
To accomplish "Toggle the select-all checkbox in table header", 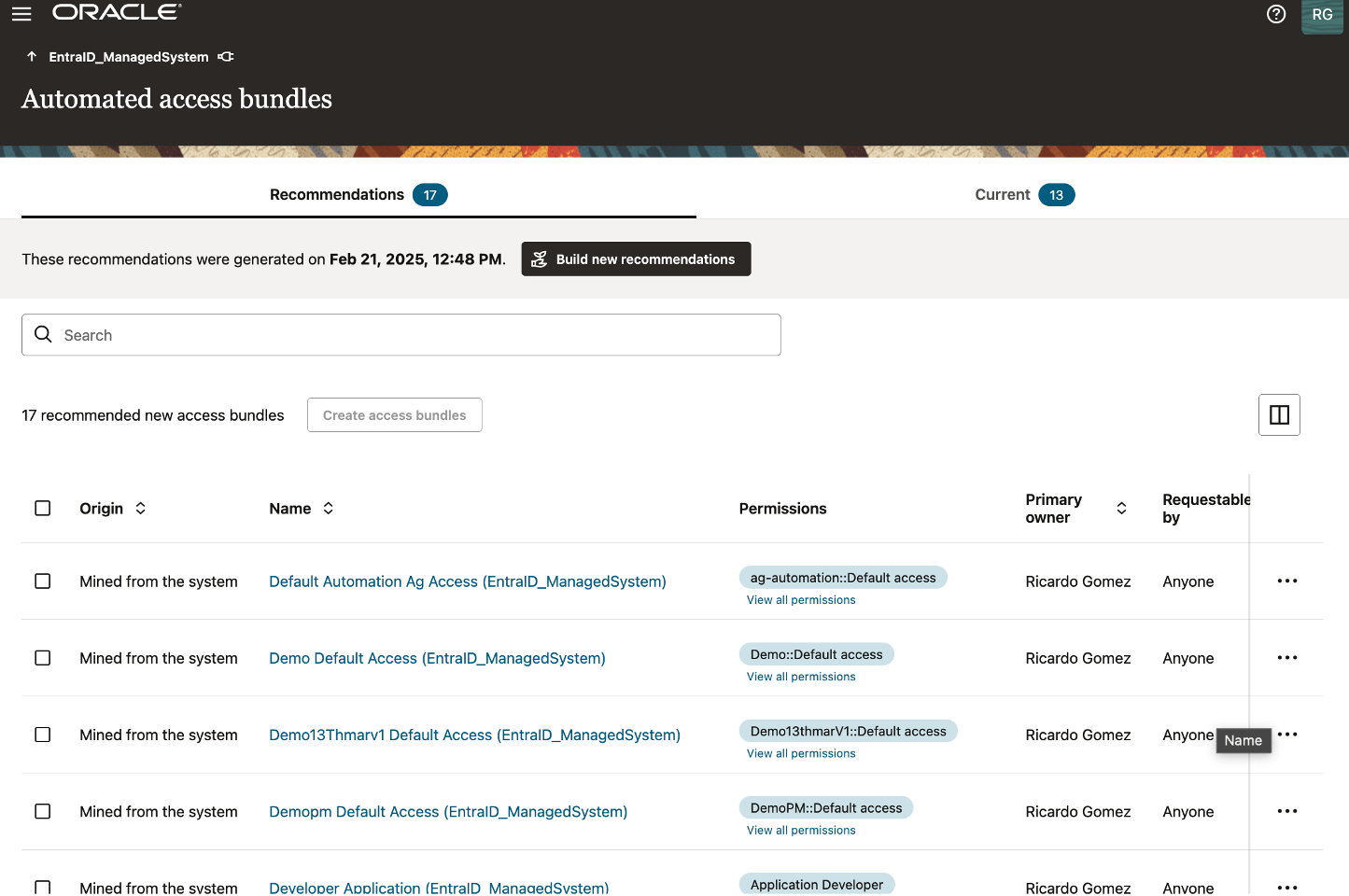I will [x=42, y=508].
